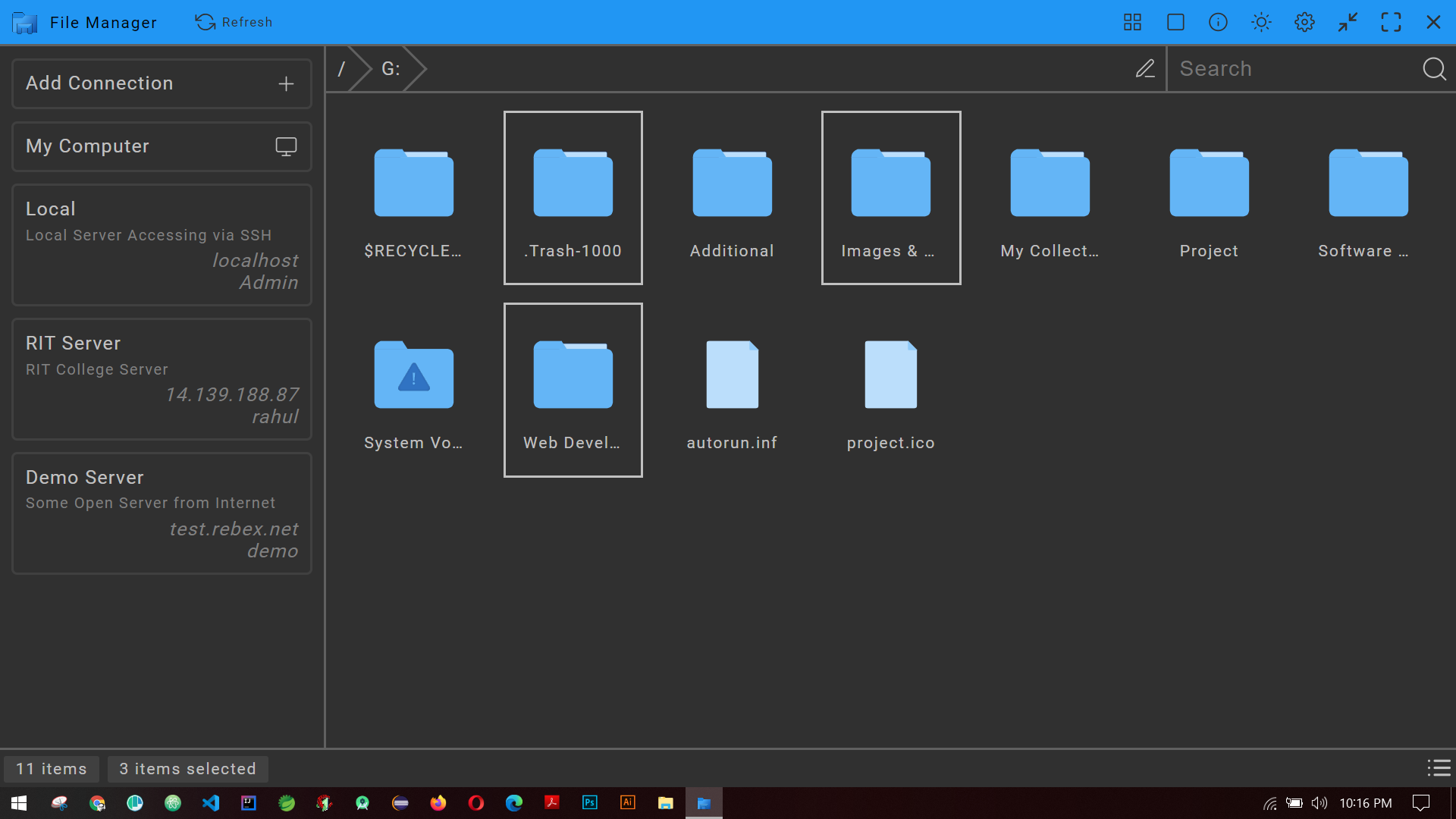This screenshot has height=819, width=1456.
Task: Add a new connection with the plus button
Action: (x=286, y=83)
